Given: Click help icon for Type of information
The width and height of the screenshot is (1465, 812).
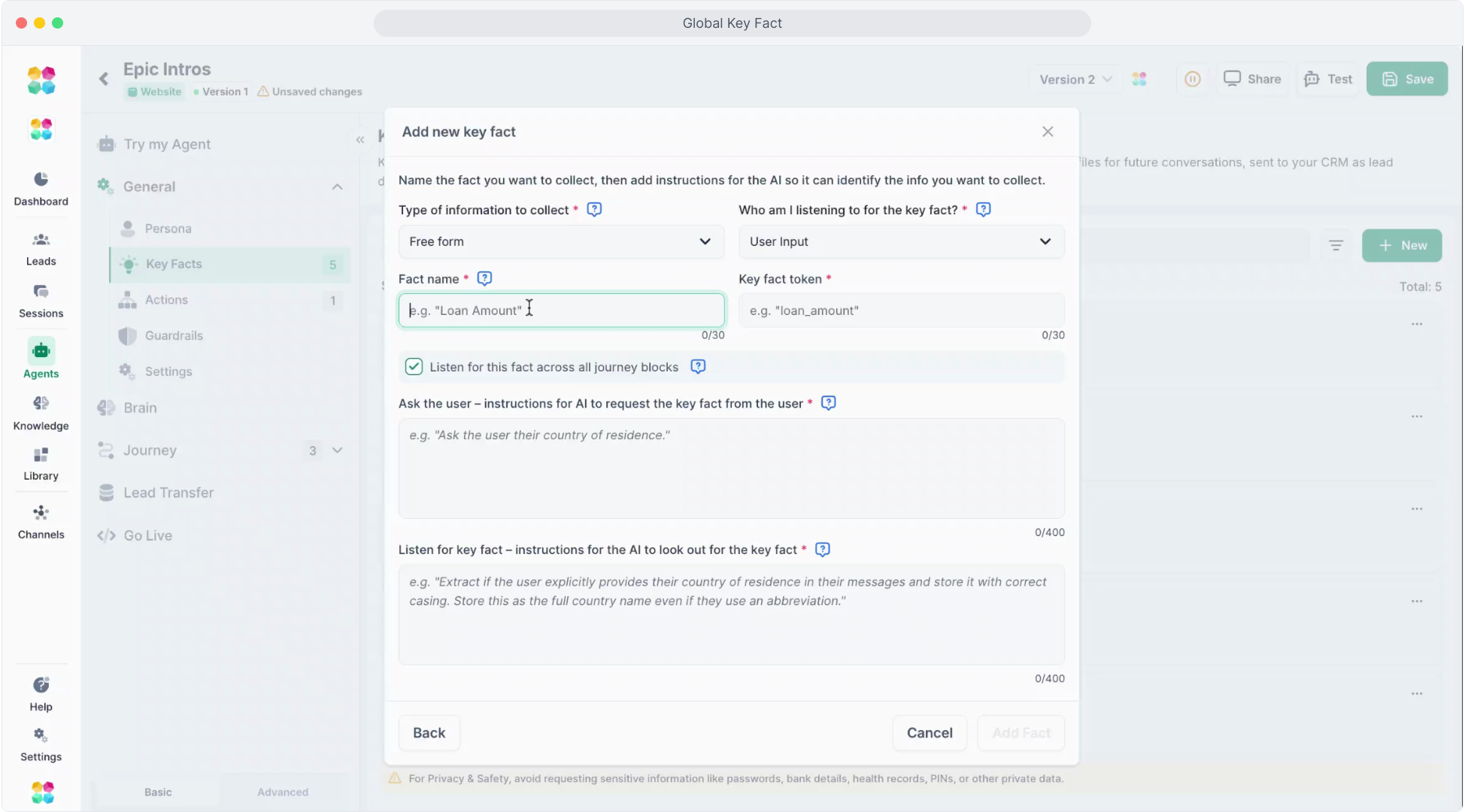Looking at the screenshot, I should pos(594,210).
